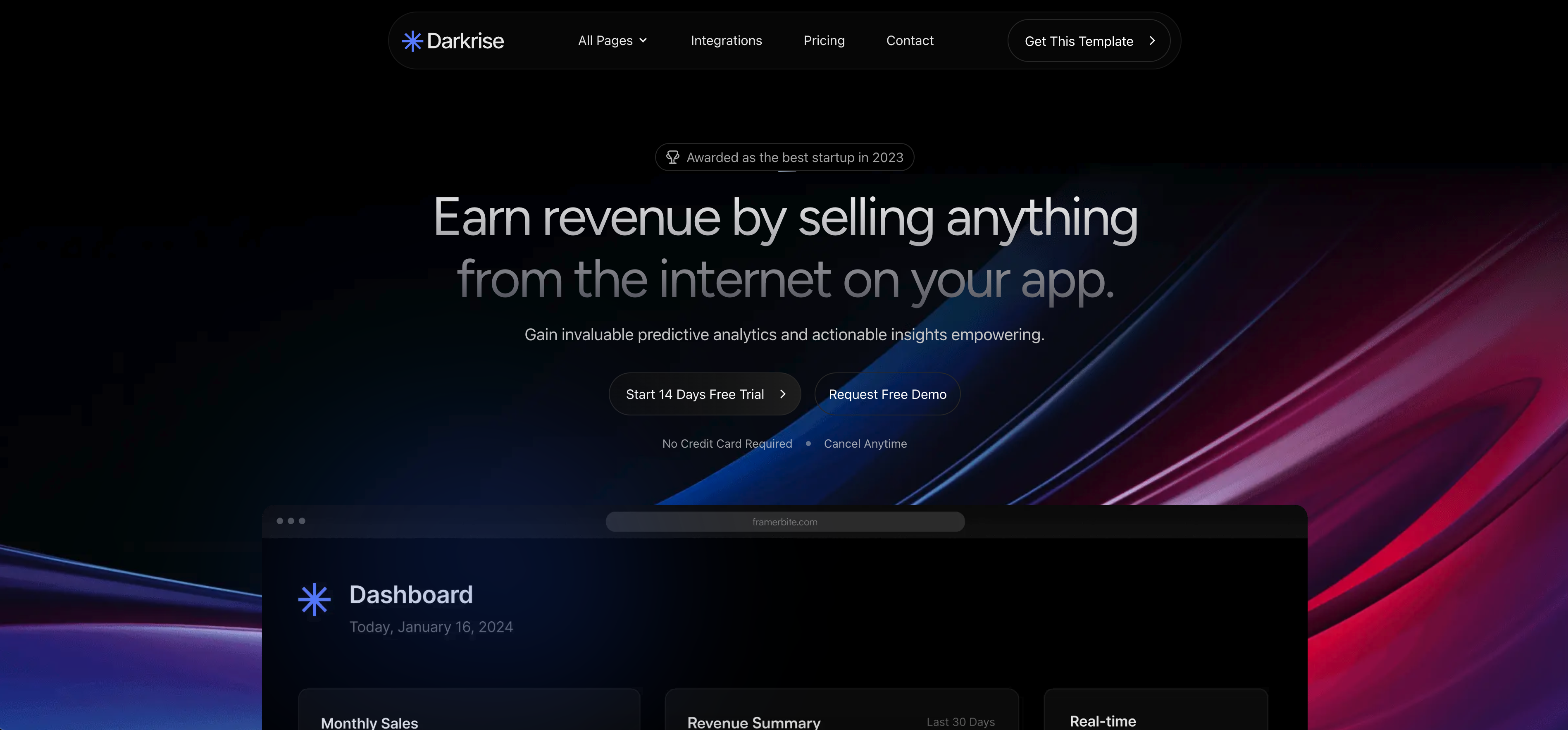Go to the Integrations page
The width and height of the screenshot is (1568, 730).
pos(726,41)
